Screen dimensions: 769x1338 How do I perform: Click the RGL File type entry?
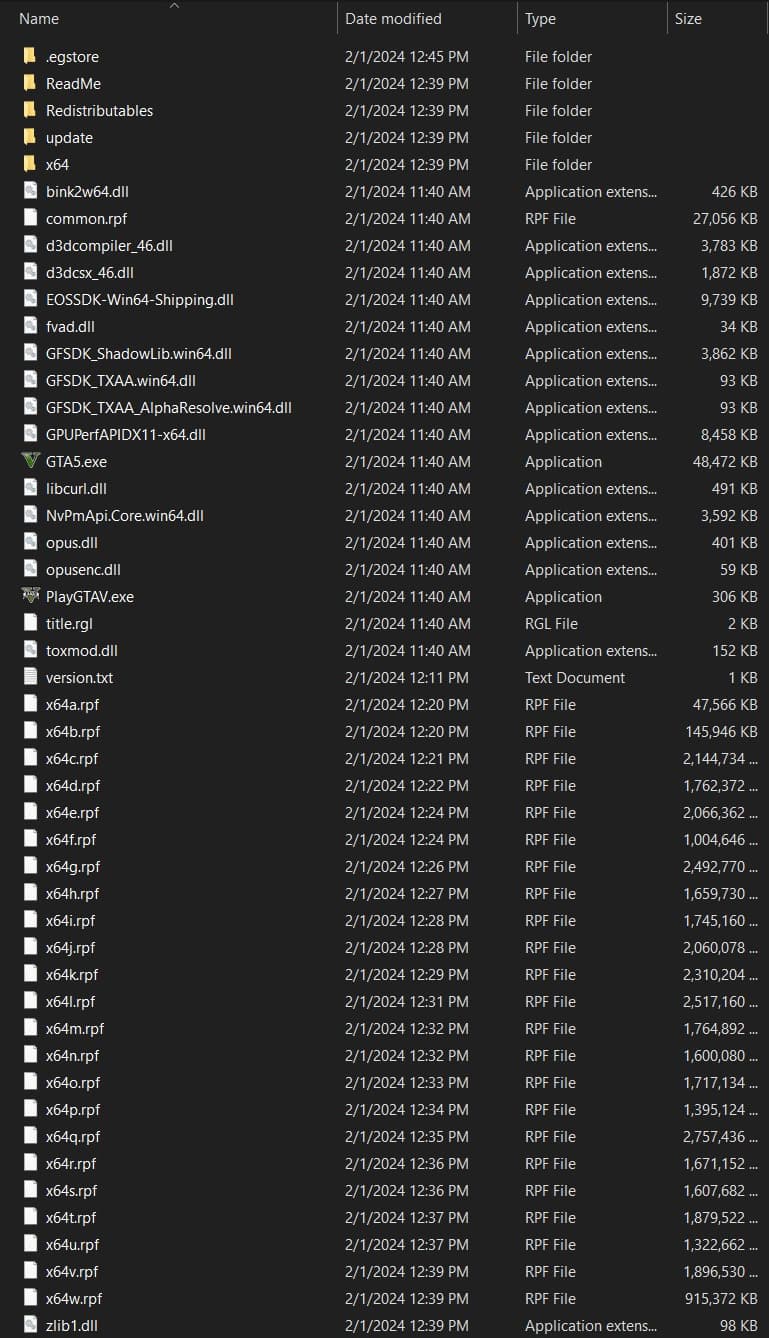click(551, 623)
